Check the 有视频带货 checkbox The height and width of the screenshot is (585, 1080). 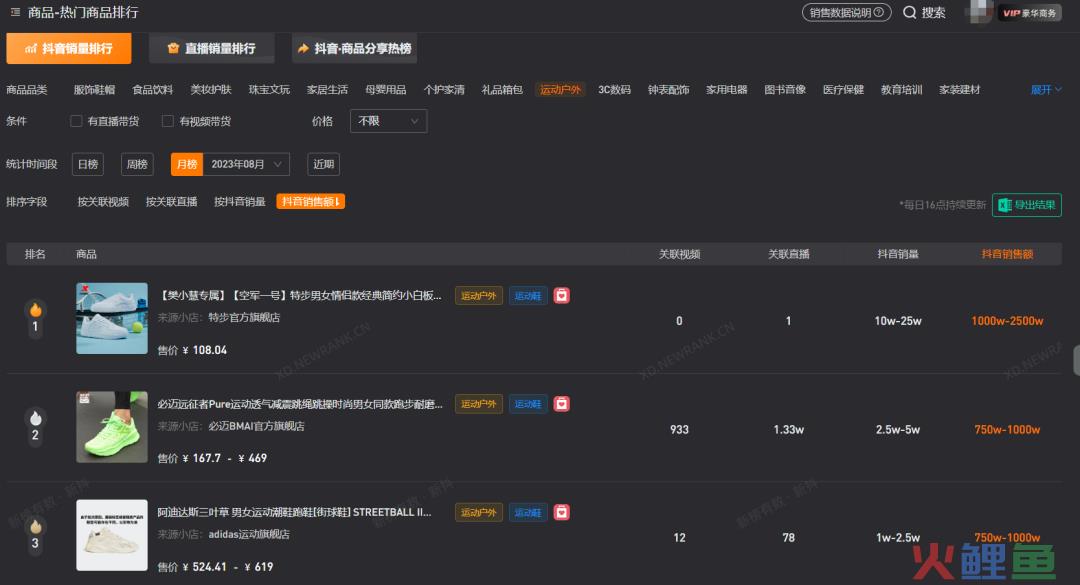[x=167, y=121]
